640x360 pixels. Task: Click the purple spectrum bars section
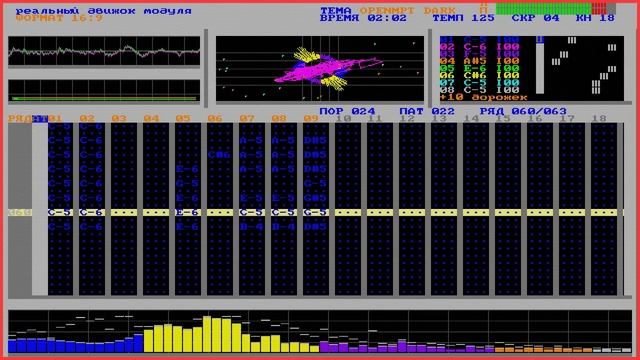[x=407, y=347]
